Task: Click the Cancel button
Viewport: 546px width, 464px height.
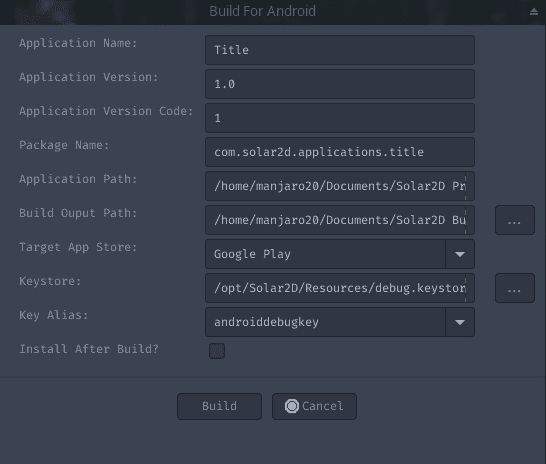Action: (x=314, y=406)
